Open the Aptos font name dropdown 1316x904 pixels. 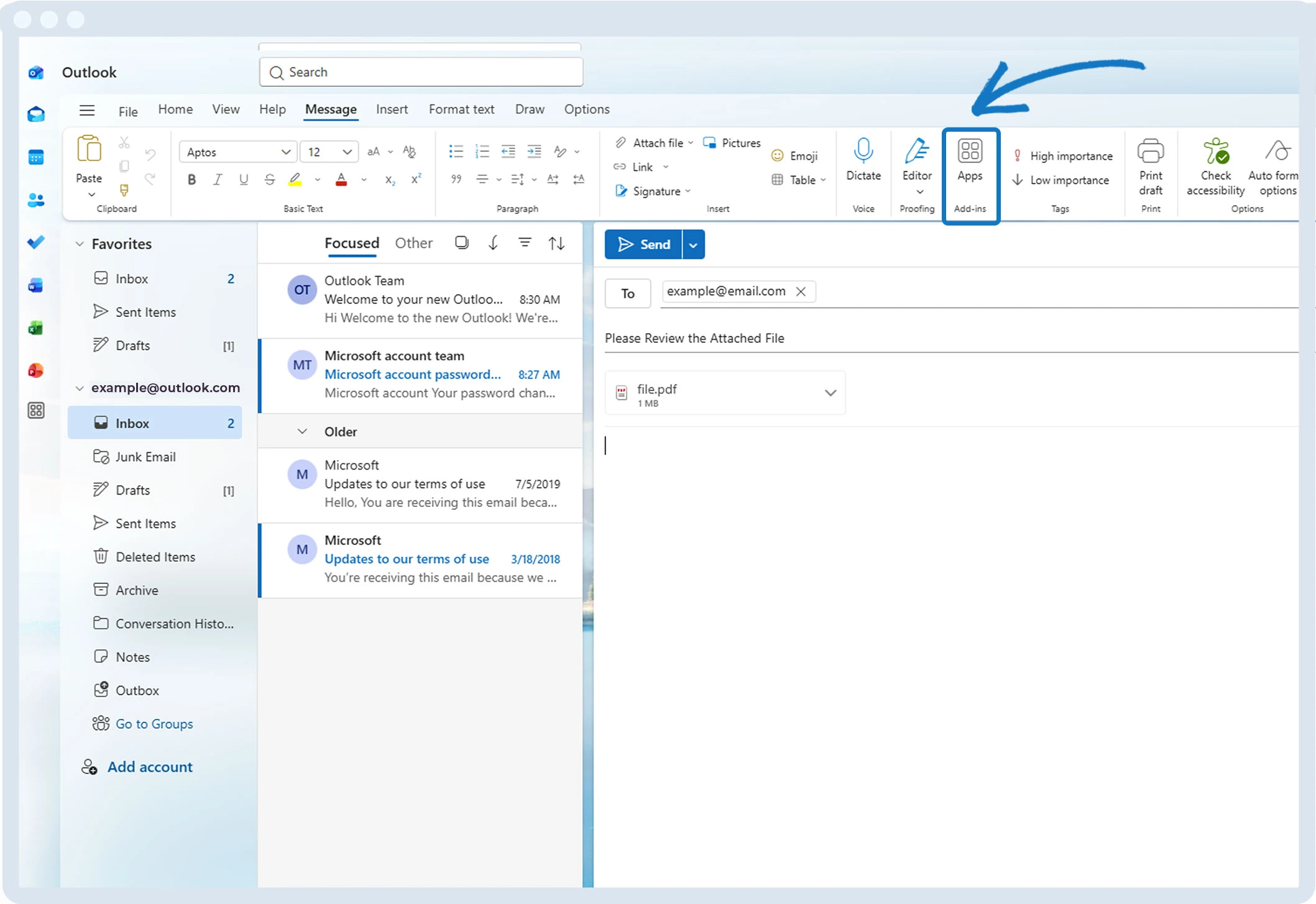[286, 152]
